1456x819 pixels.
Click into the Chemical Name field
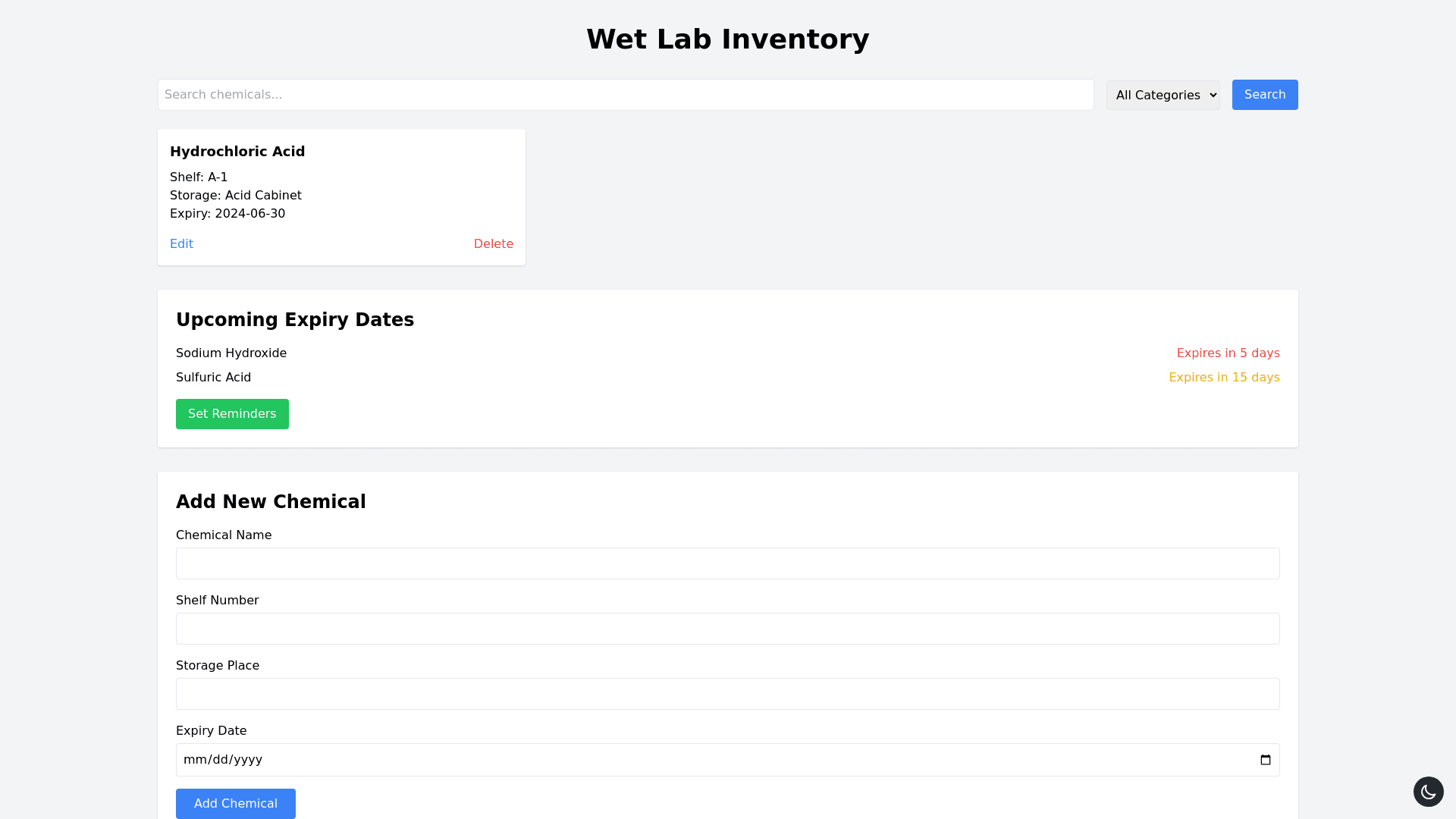pos(727,563)
